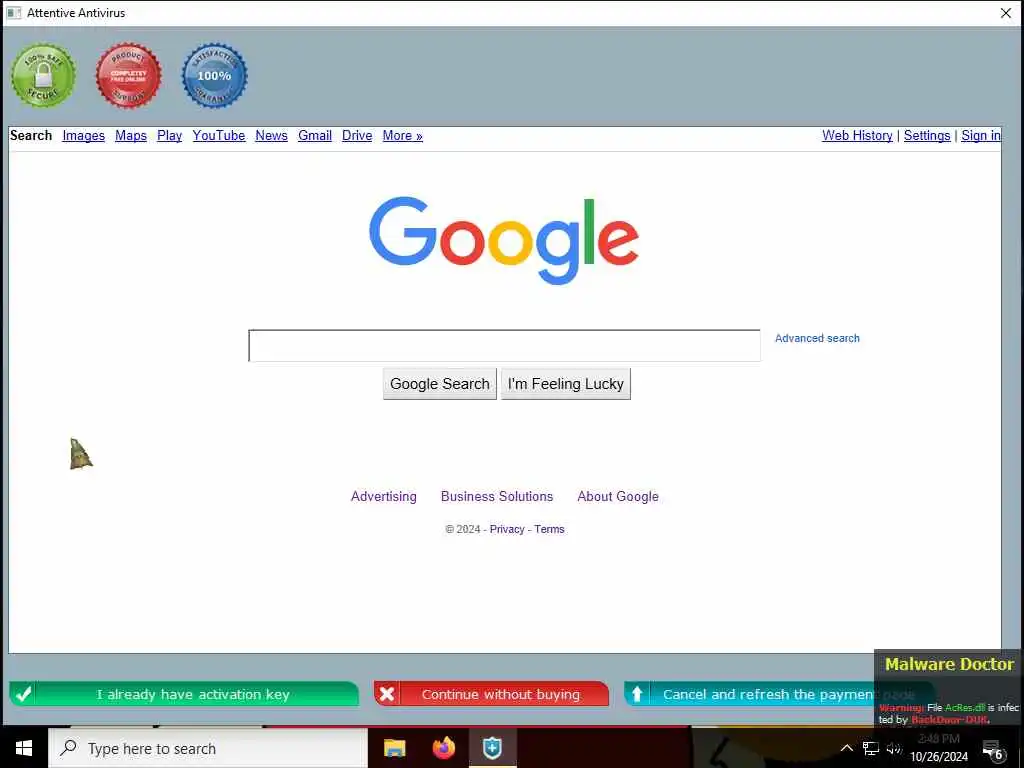1024x768 pixels.
Task: Click the green 100% Safe Secure badge
Action: tap(43, 76)
